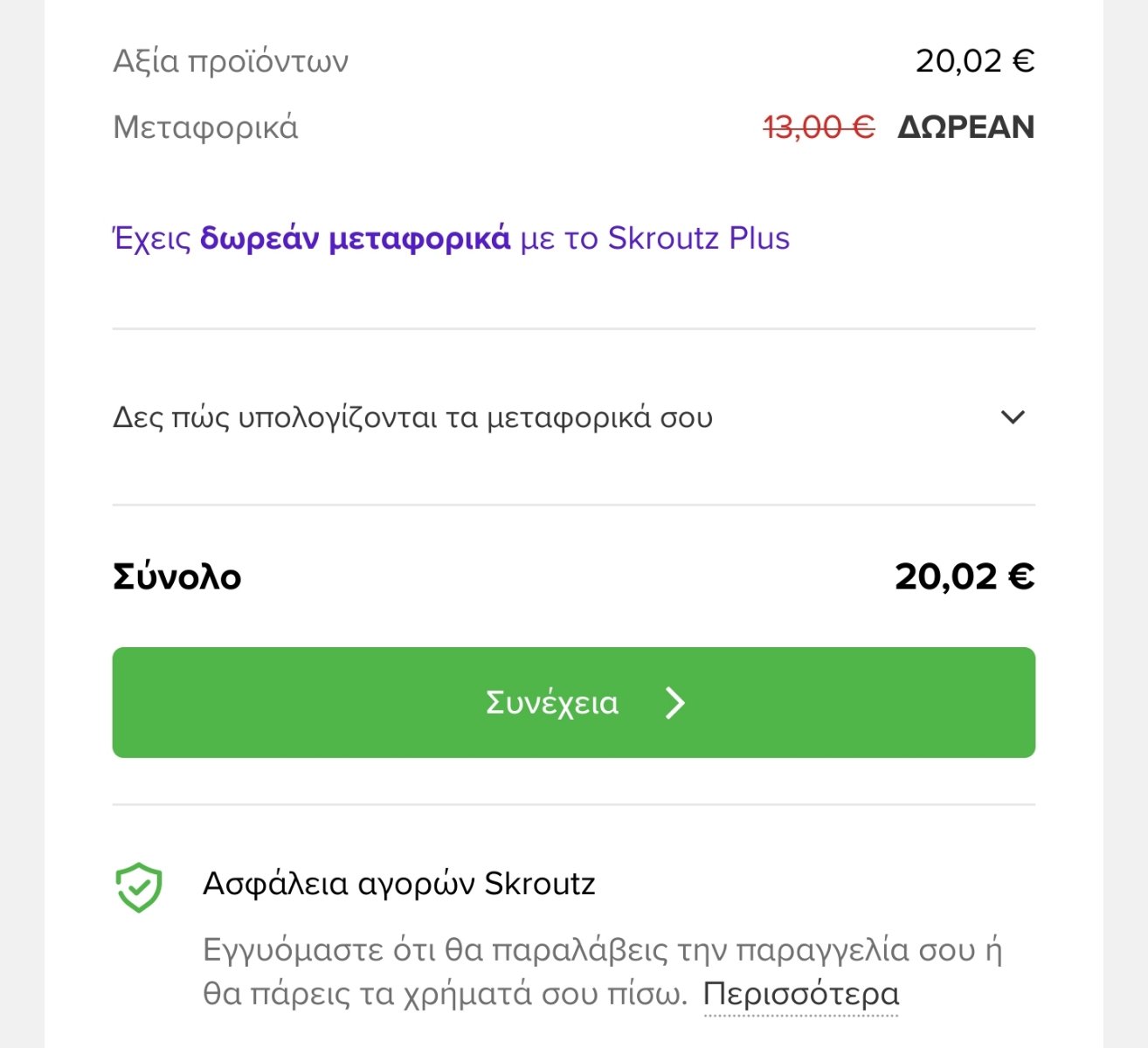The height and width of the screenshot is (1048, 1148).
Task: Tap the green shield checkmark icon
Action: [x=139, y=887]
